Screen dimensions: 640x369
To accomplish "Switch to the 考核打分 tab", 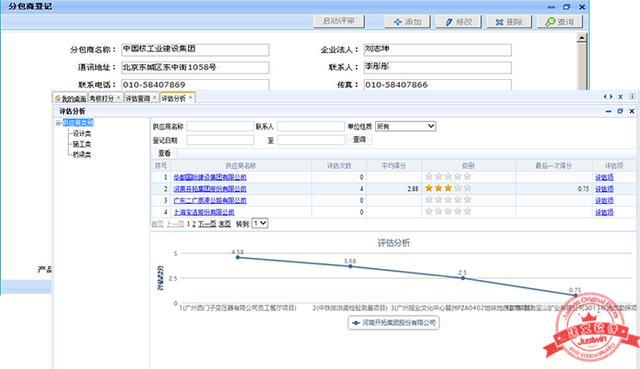I will click(x=102, y=98).
